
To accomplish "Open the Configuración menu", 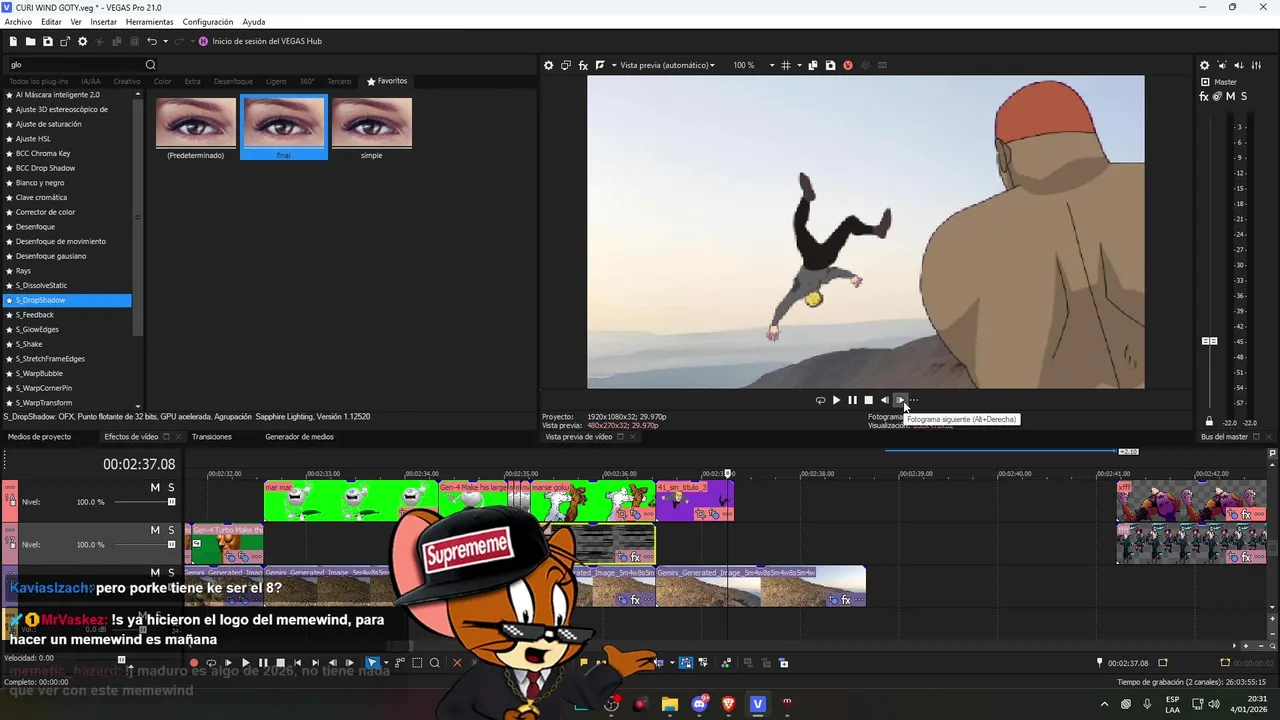I will click(207, 22).
